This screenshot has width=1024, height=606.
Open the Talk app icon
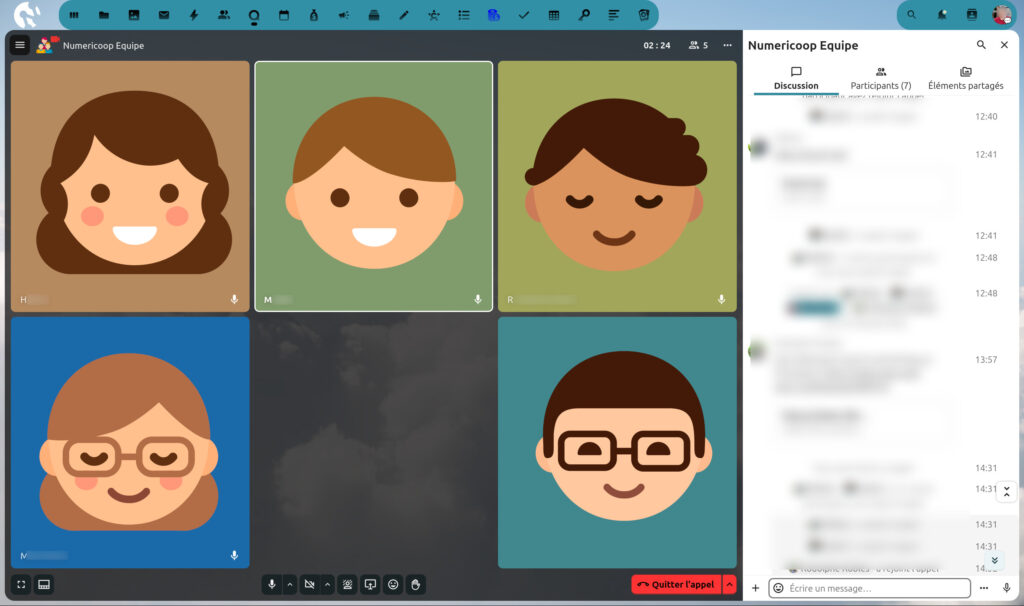point(254,15)
